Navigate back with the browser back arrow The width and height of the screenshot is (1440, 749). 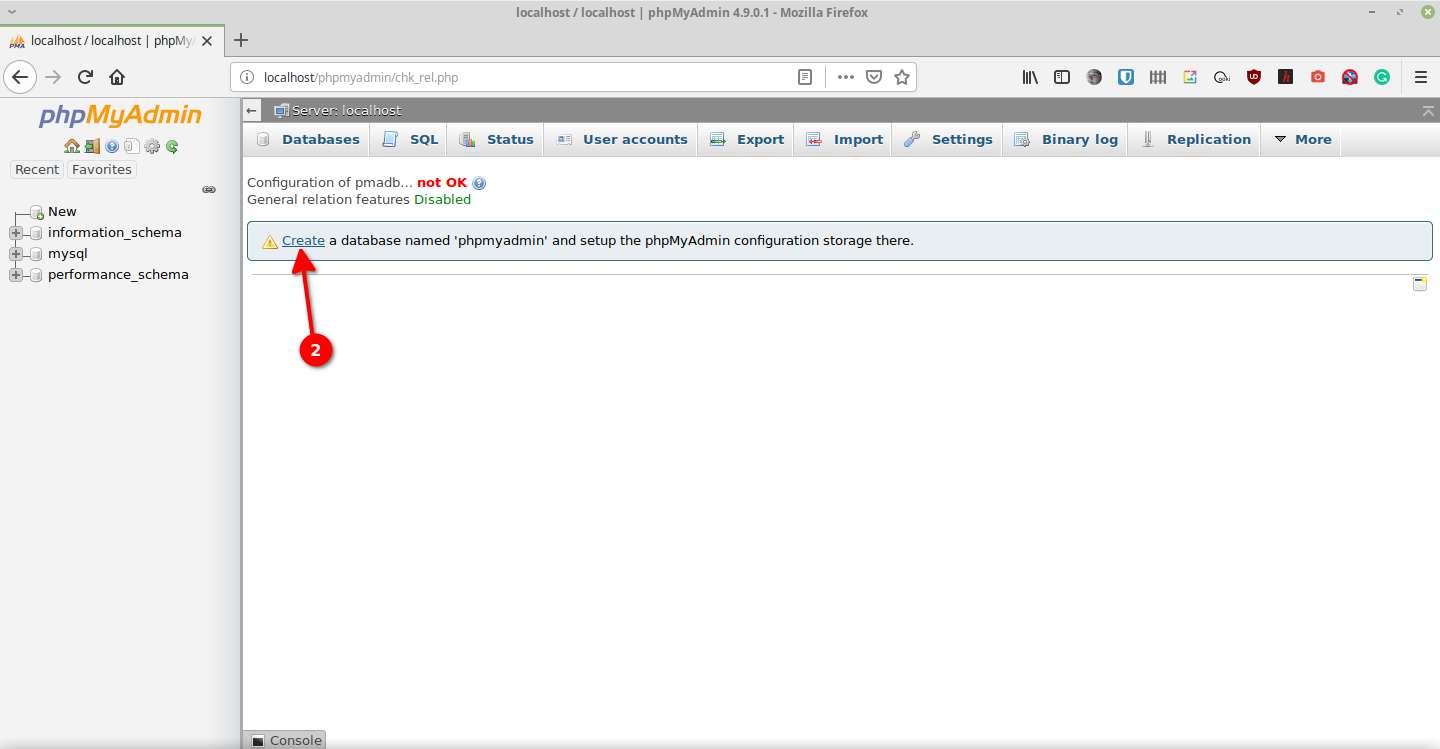(x=21, y=77)
